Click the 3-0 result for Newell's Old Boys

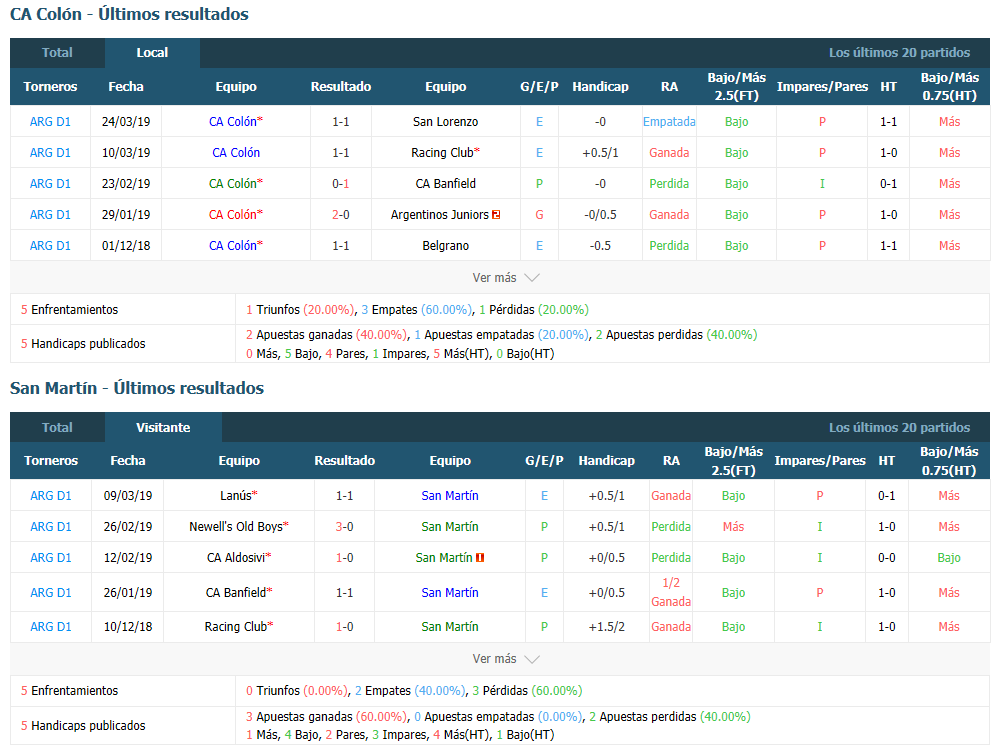345,527
